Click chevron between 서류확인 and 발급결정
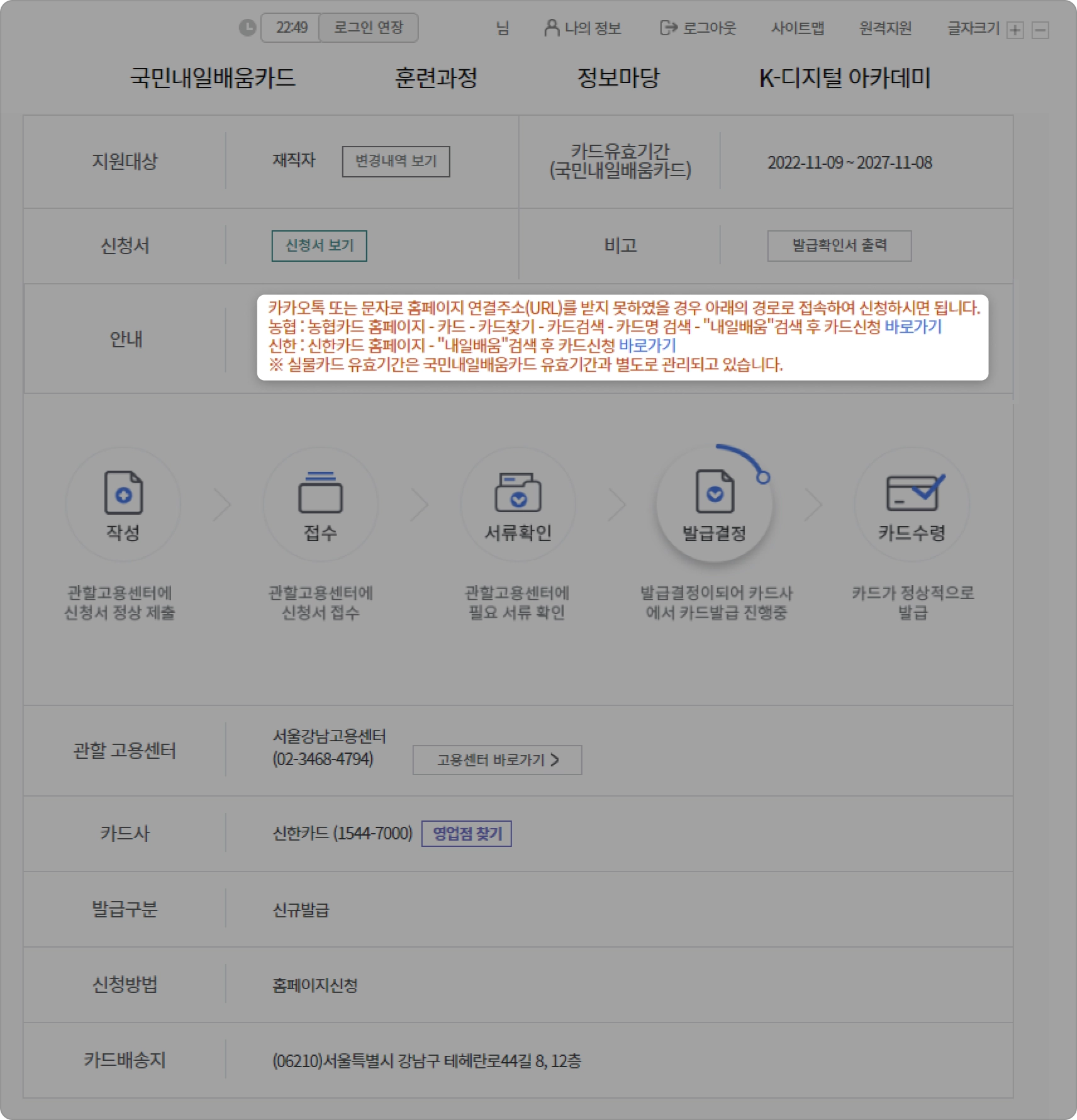The width and height of the screenshot is (1077, 1120). coord(617,505)
